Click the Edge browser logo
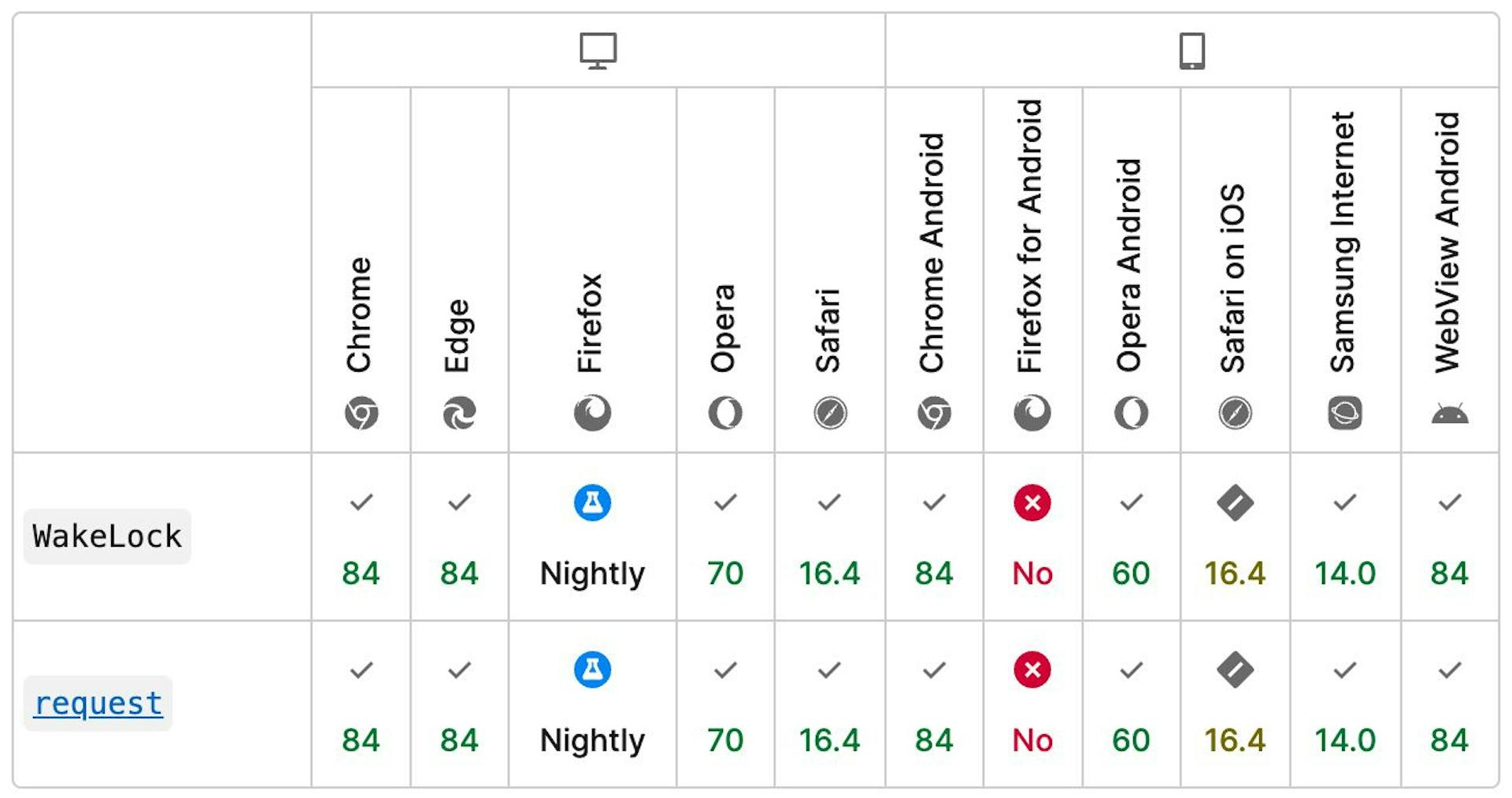Image resolution: width=1512 pixels, height=798 pixels. tap(459, 413)
